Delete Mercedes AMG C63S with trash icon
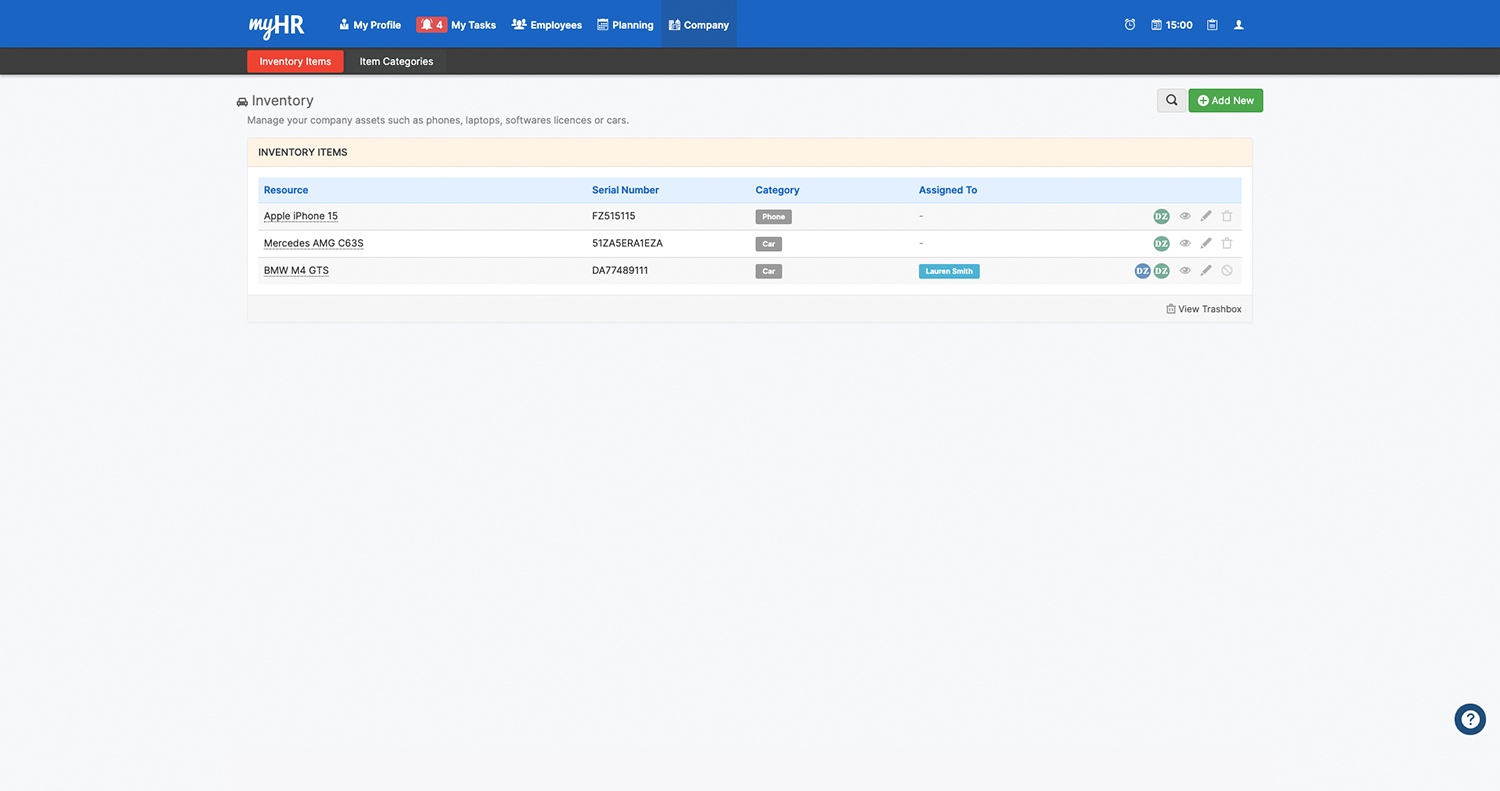Image resolution: width=1500 pixels, height=791 pixels. [x=1227, y=243]
